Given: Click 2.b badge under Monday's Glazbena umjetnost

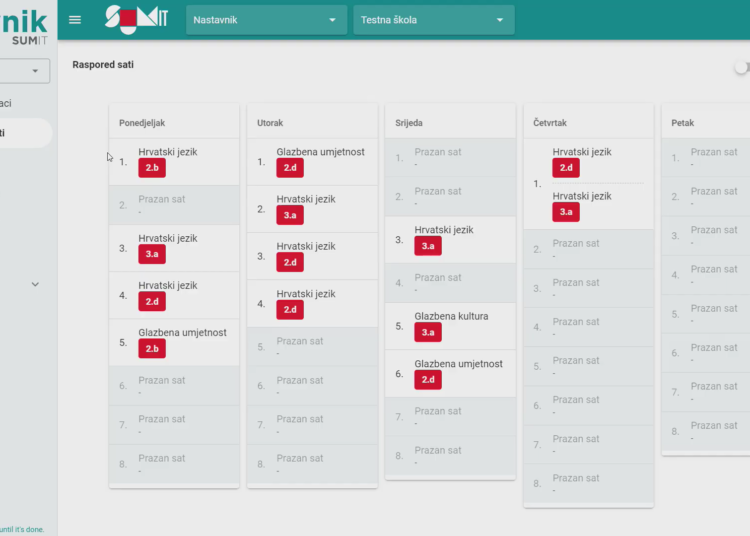Looking at the screenshot, I should point(152,349).
